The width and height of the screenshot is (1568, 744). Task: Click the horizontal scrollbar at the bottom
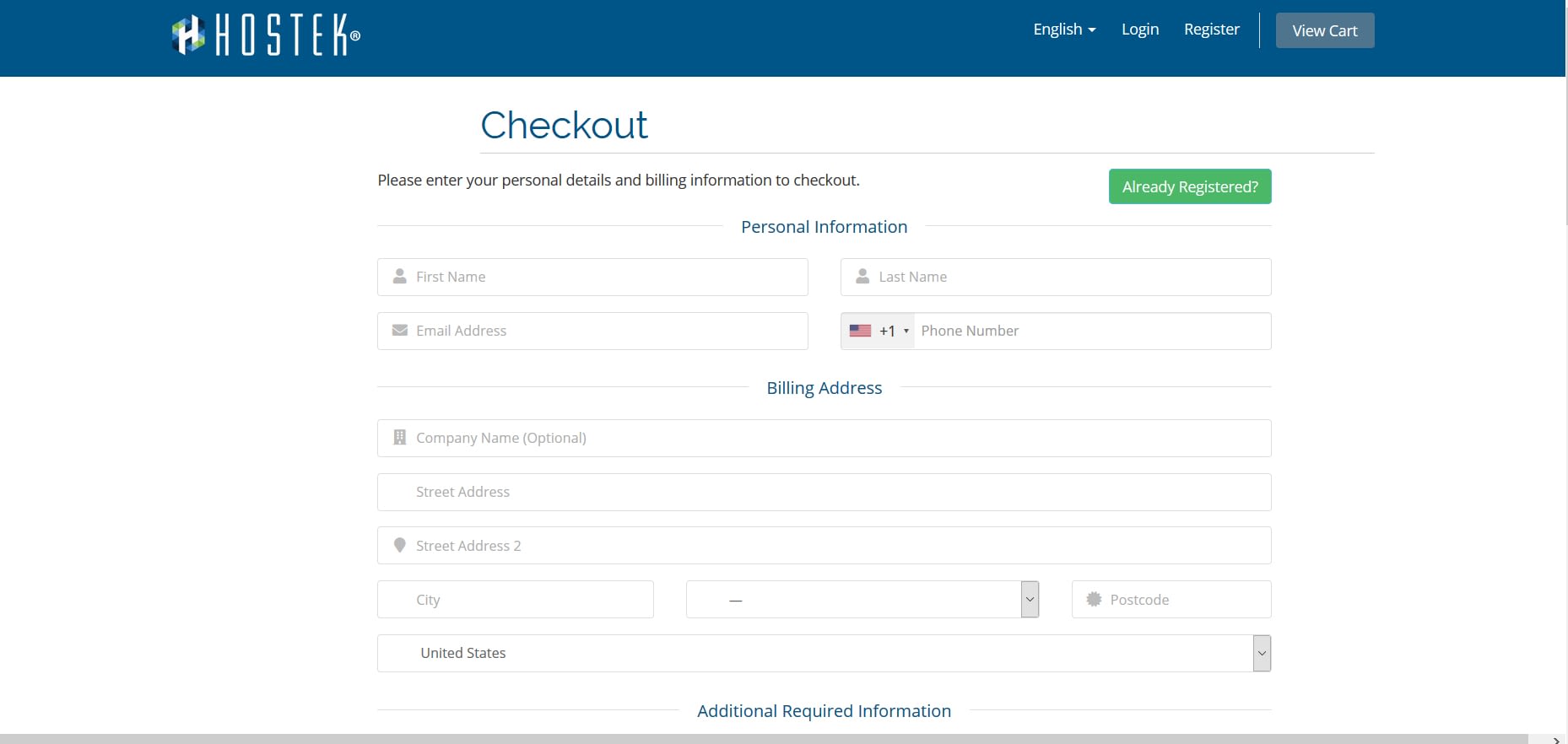coord(764,739)
